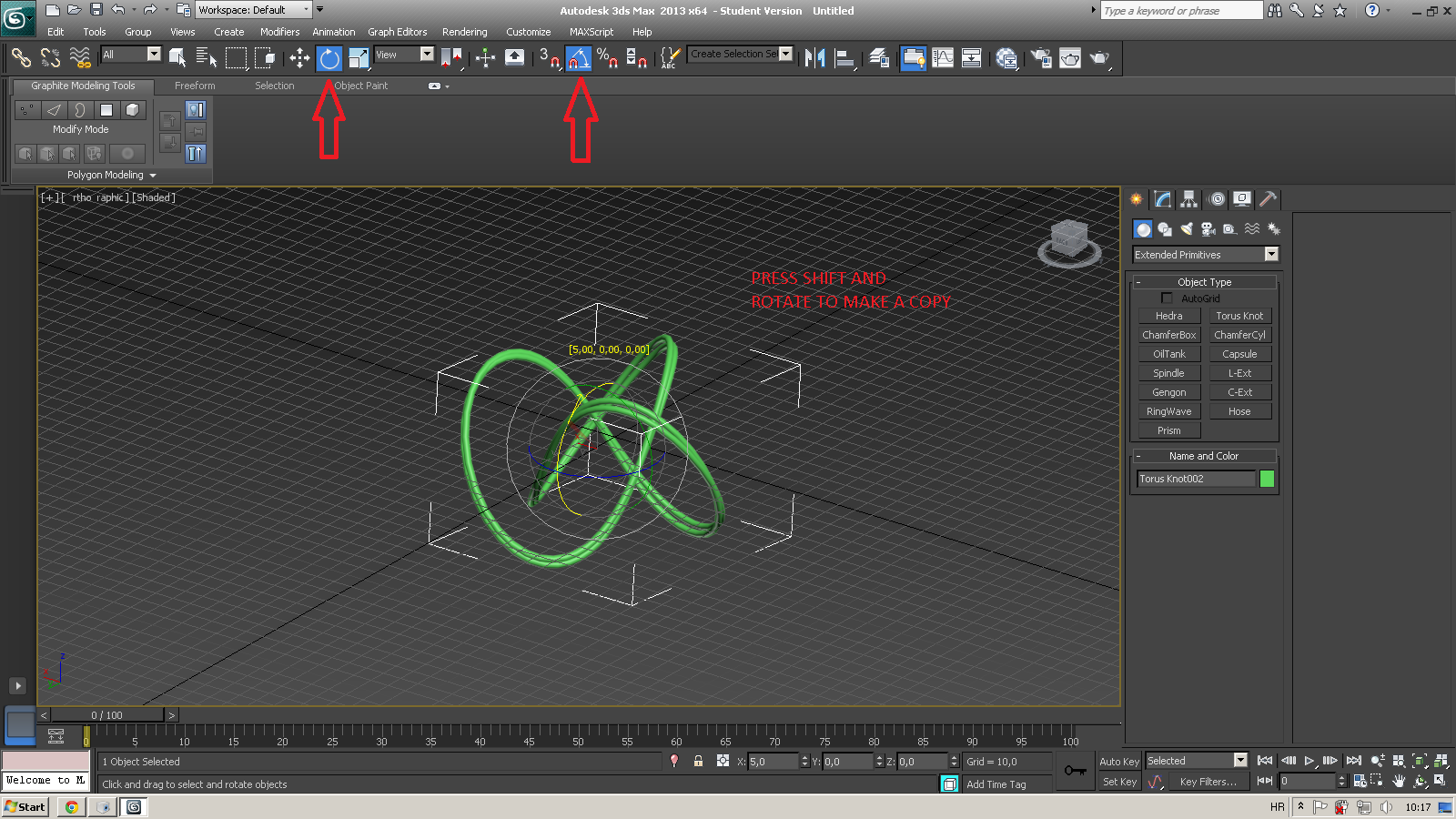Collapse the Object Type rollout
1456x819 pixels.
[1205, 282]
